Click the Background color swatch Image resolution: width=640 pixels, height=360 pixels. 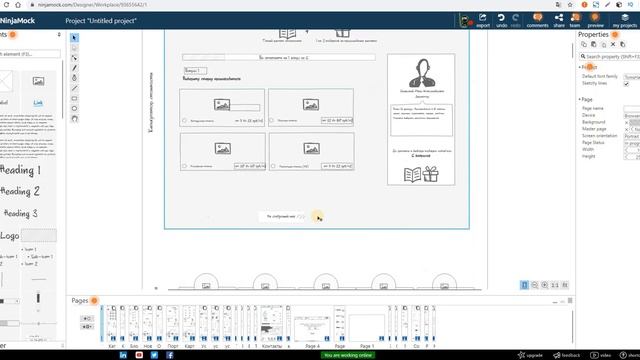pos(635,122)
